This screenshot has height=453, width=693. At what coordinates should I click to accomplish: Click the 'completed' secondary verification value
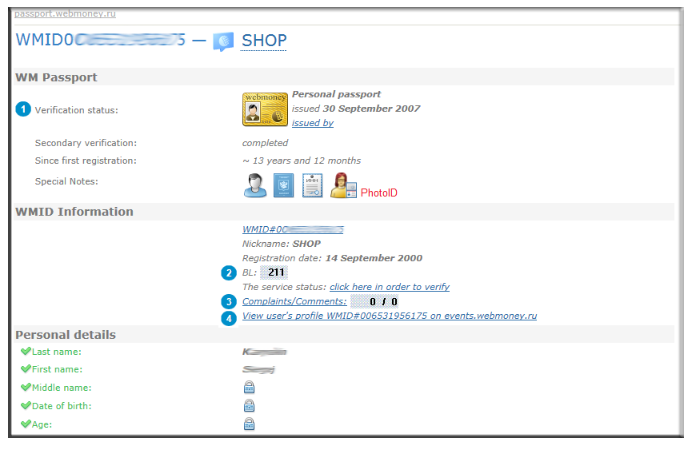(x=265, y=143)
